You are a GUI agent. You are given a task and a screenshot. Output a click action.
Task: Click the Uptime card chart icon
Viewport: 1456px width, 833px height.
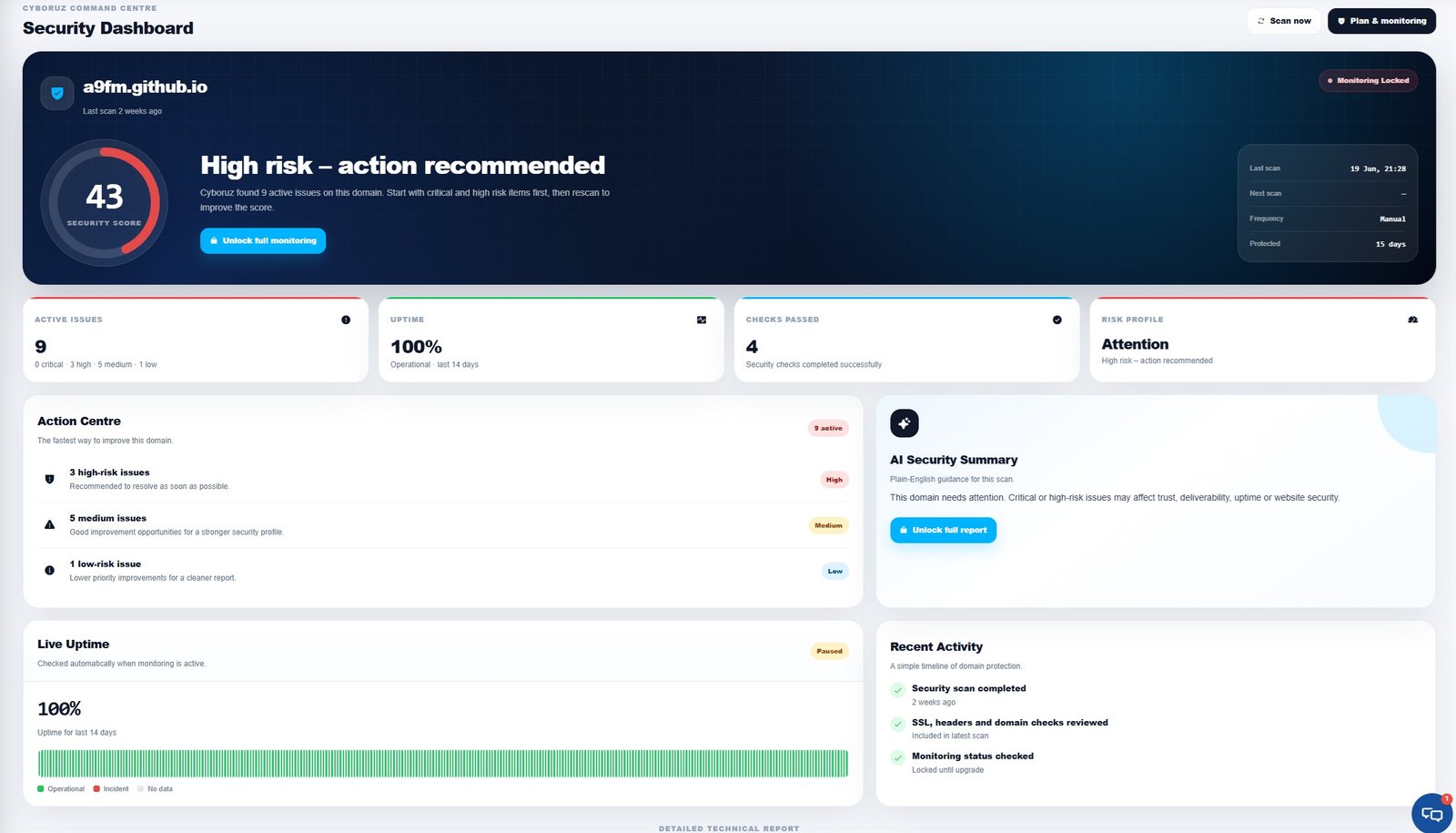(702, 320)
